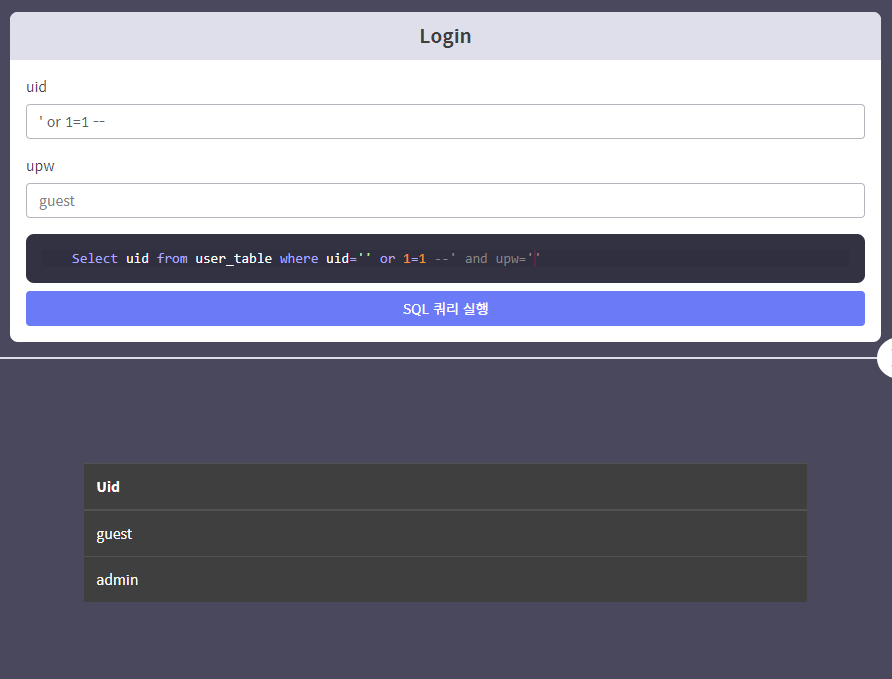
Task: Click the upw field label
Action: [x=40, y=167]
